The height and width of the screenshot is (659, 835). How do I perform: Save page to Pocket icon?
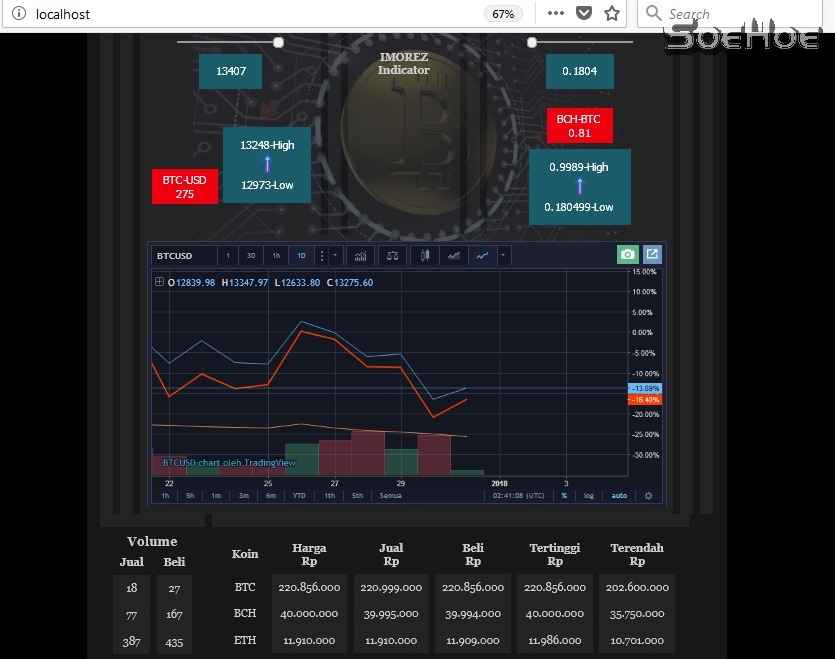(584, 14)
